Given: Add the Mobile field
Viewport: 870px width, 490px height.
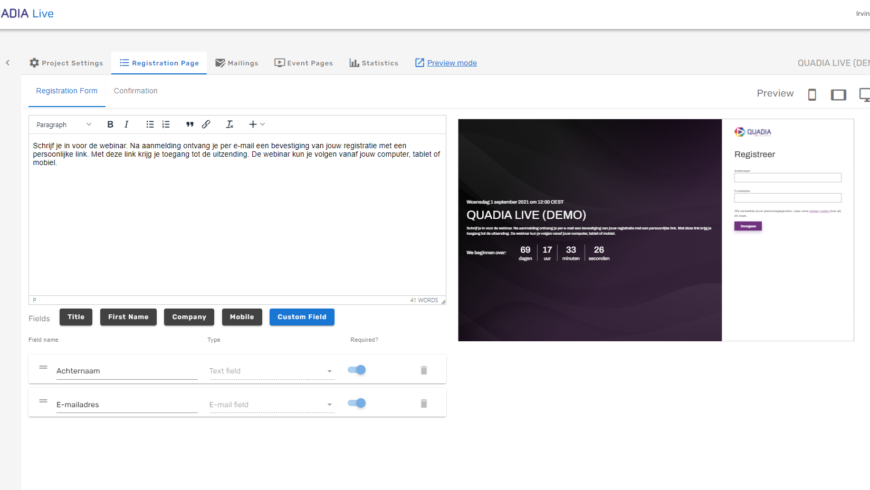Looking at the screenshot, I should [242, 317].
